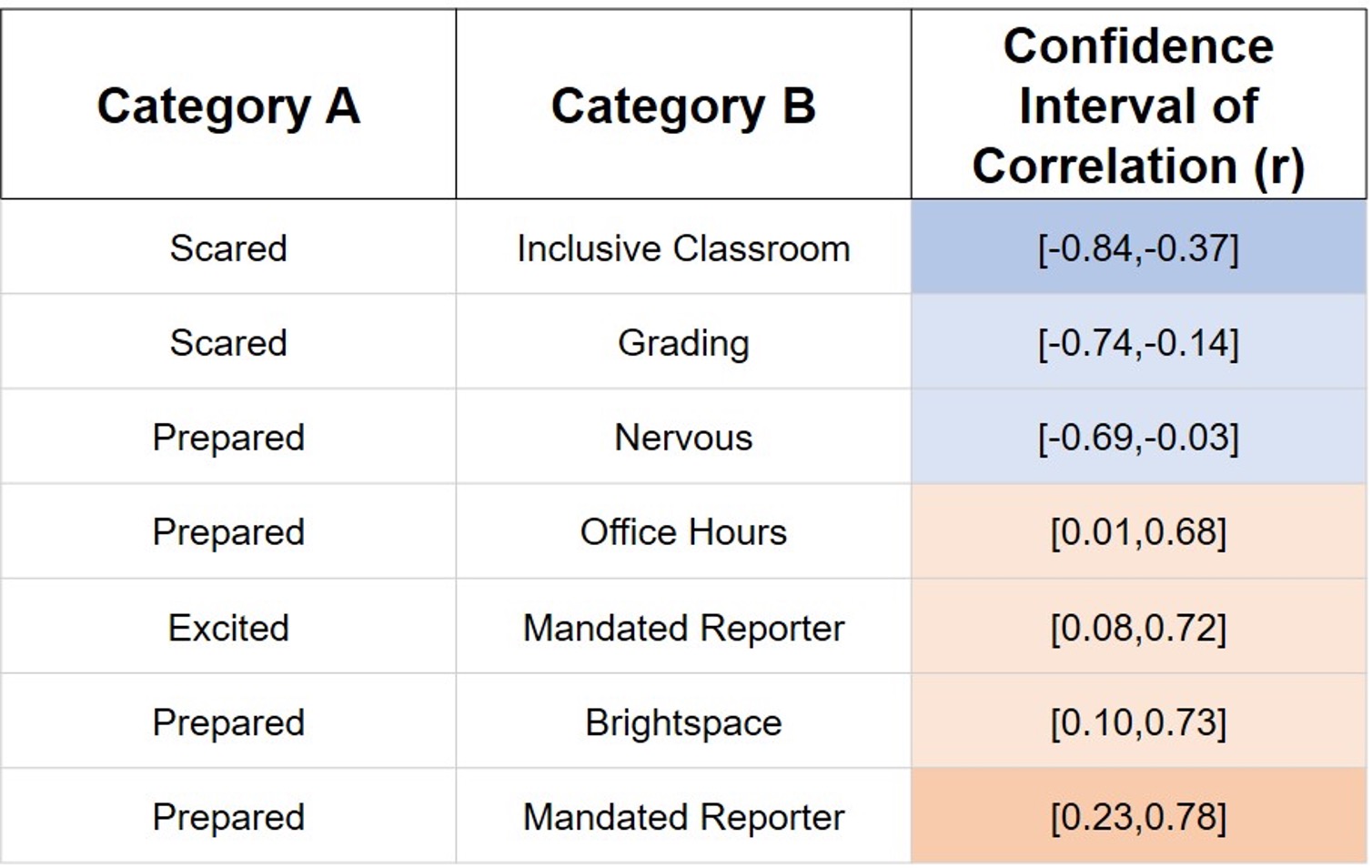The height and width of the screenshot is (868, 1372).
Task: Click the [-0.69,-0.03] interval cell
Action: [1139, 437]
